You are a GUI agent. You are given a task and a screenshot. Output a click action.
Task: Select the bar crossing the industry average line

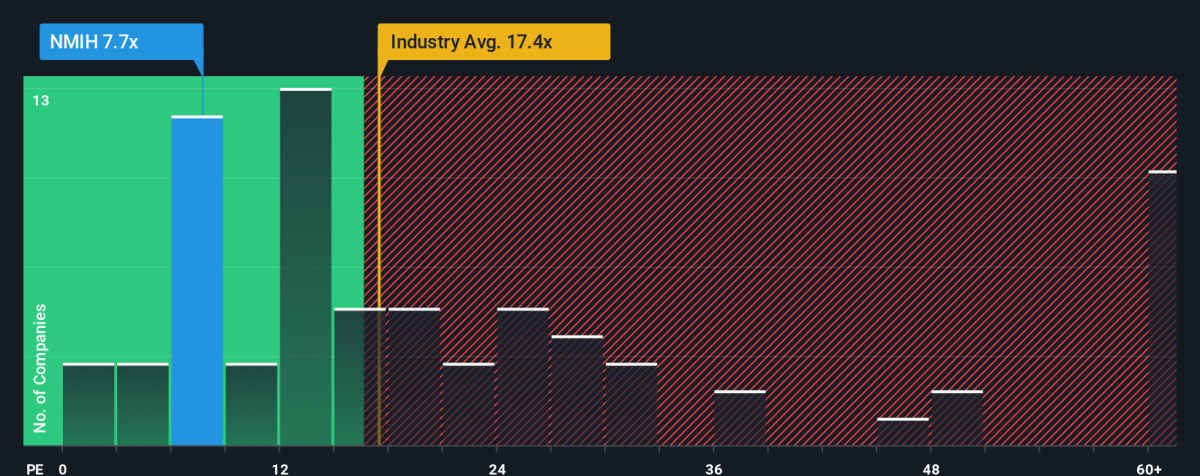(360, 377)
